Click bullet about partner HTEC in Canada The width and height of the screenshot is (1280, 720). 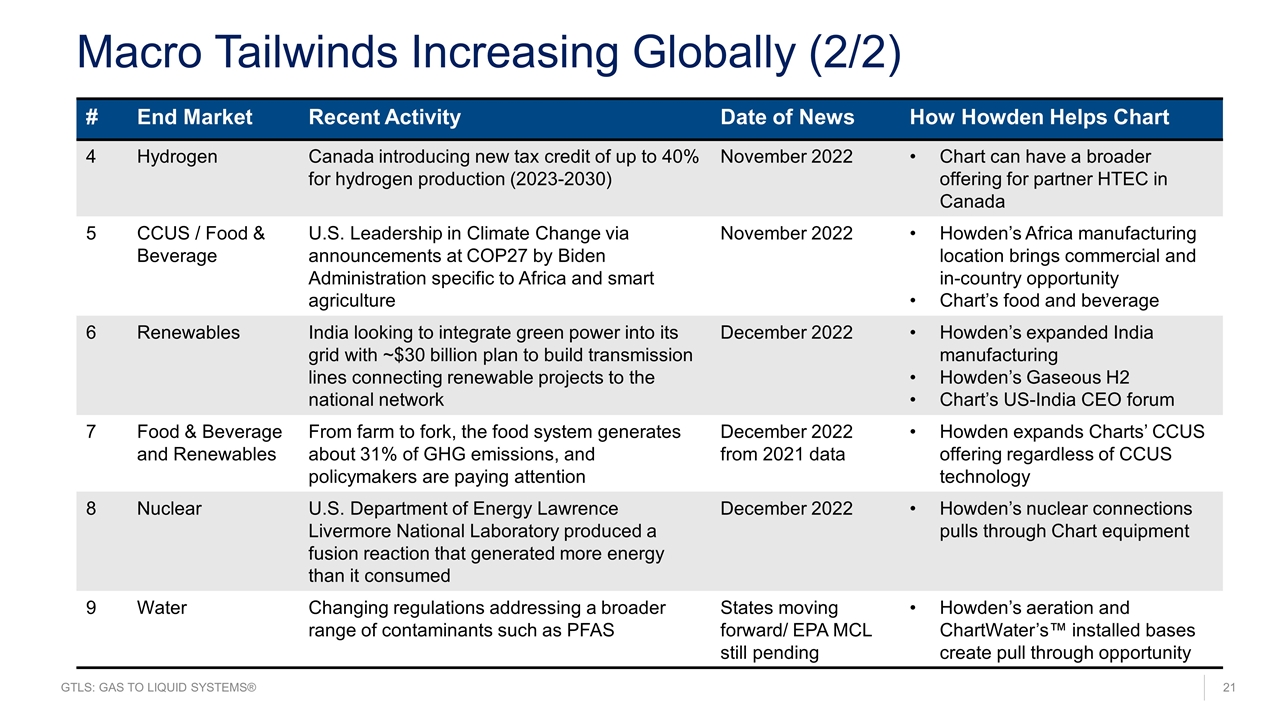[x=1053, y=179]
